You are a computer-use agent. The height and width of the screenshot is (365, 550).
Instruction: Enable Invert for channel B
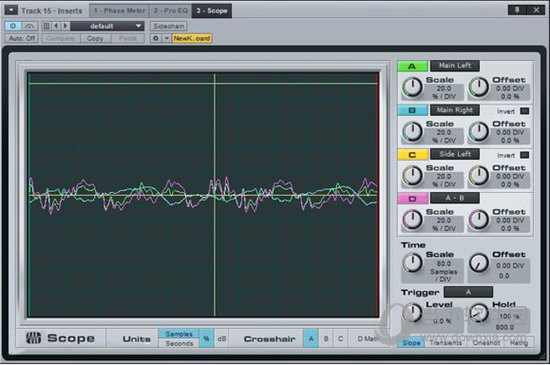click(x=524, y=111)
